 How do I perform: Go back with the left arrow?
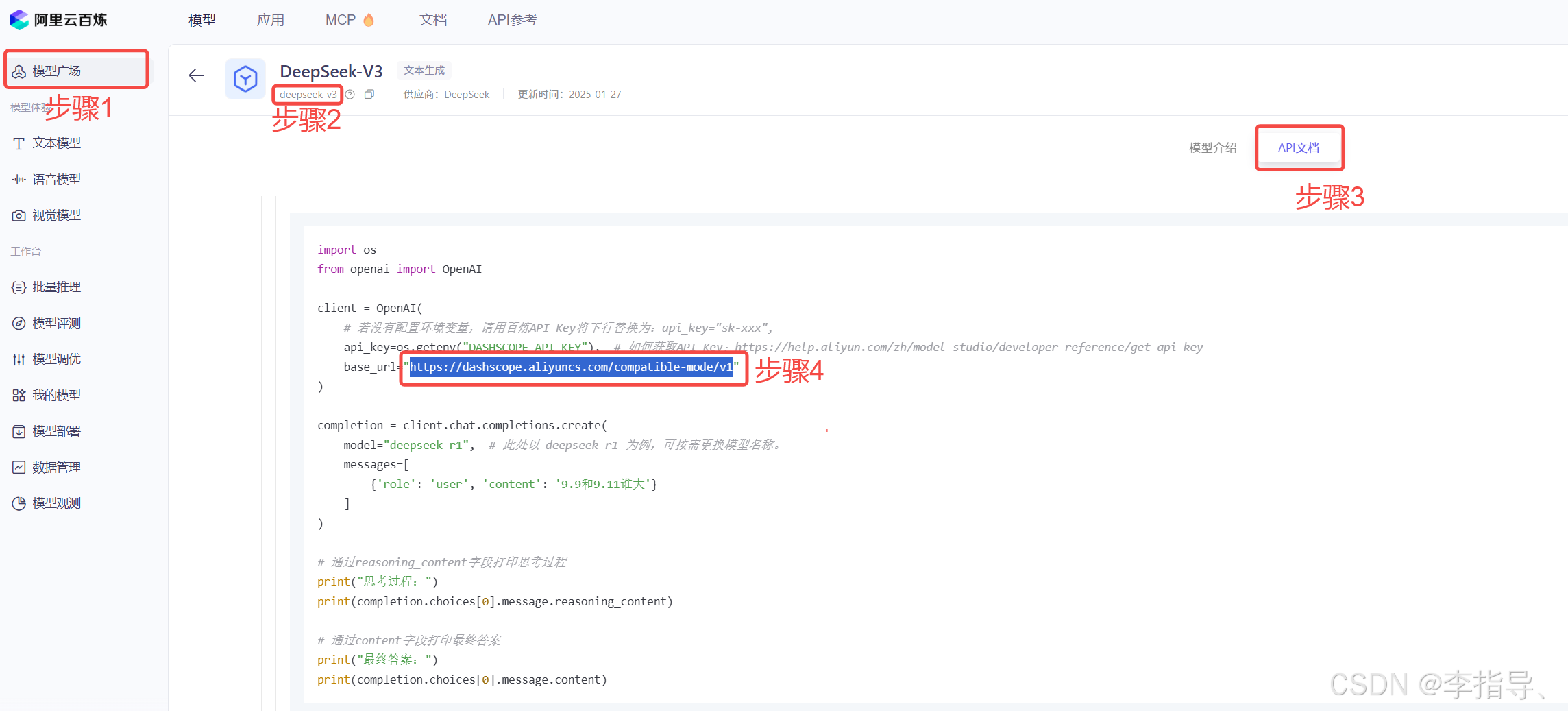click(197, 75)
